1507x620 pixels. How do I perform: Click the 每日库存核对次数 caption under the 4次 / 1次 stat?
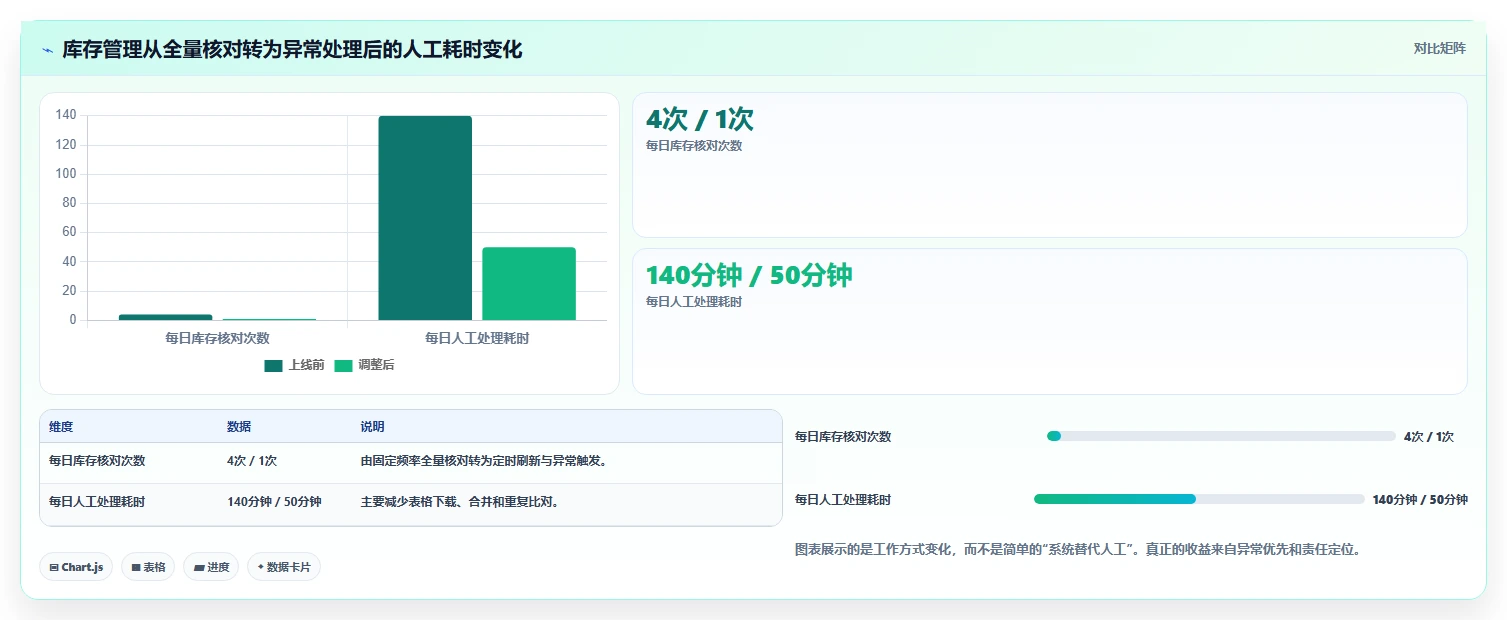coord(694,146)
